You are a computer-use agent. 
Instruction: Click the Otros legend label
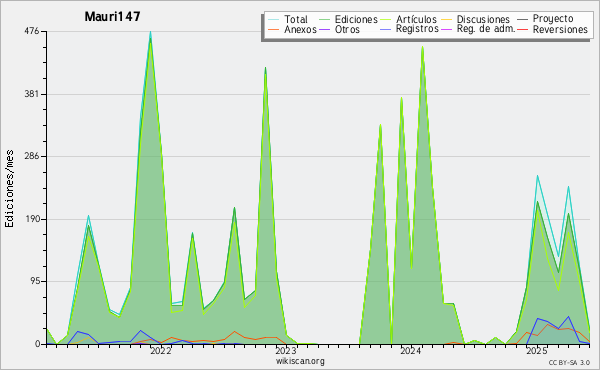(347, 29)
